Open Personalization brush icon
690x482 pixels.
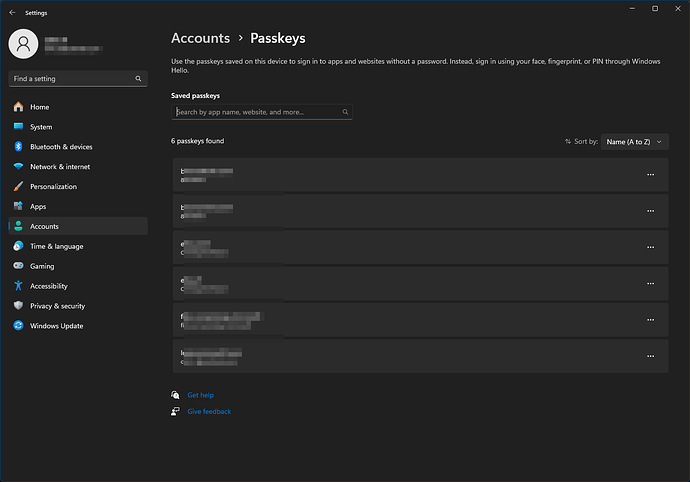[18, 187]
